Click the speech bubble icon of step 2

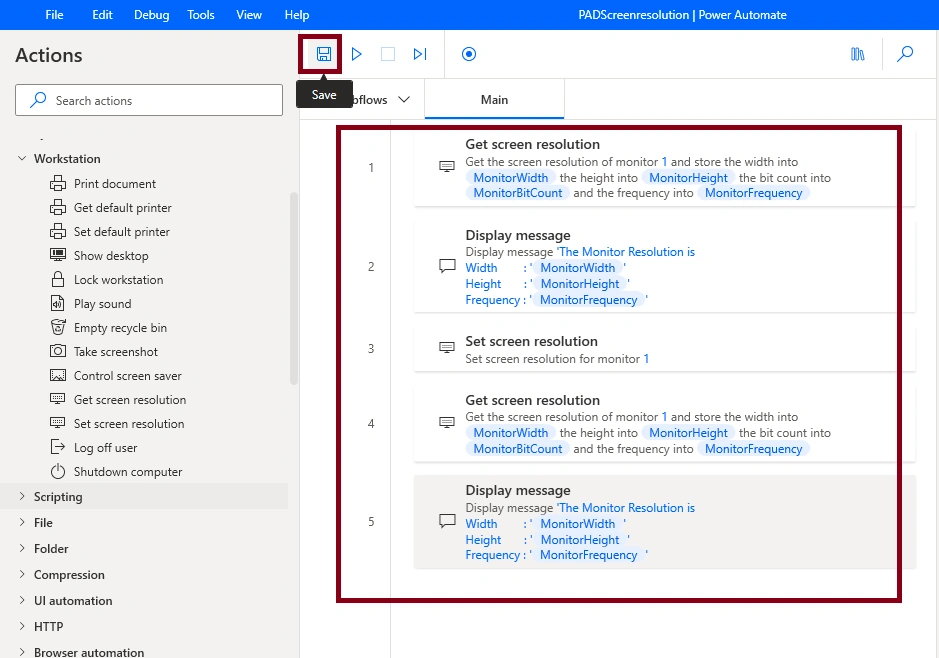coord(447,266)
